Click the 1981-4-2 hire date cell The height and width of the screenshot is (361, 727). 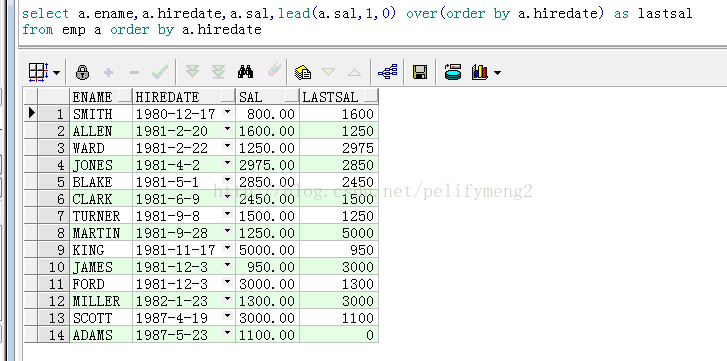(x=184, y=165)
